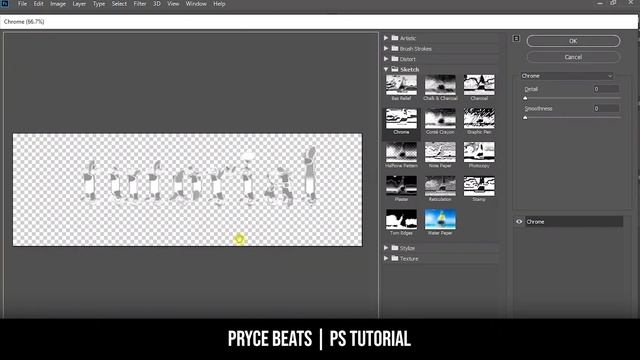Screen dimensions: 640x360
Task: Open the Edit menu
Action: tap(38, 4)
